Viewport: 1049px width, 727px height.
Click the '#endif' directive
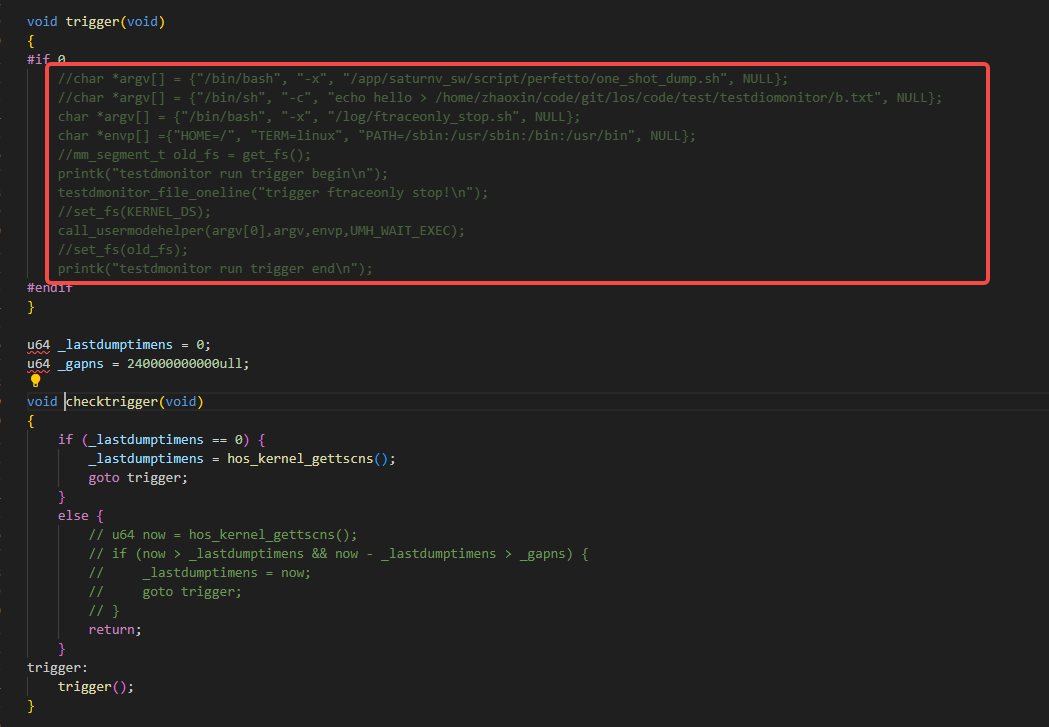point(50,288)
